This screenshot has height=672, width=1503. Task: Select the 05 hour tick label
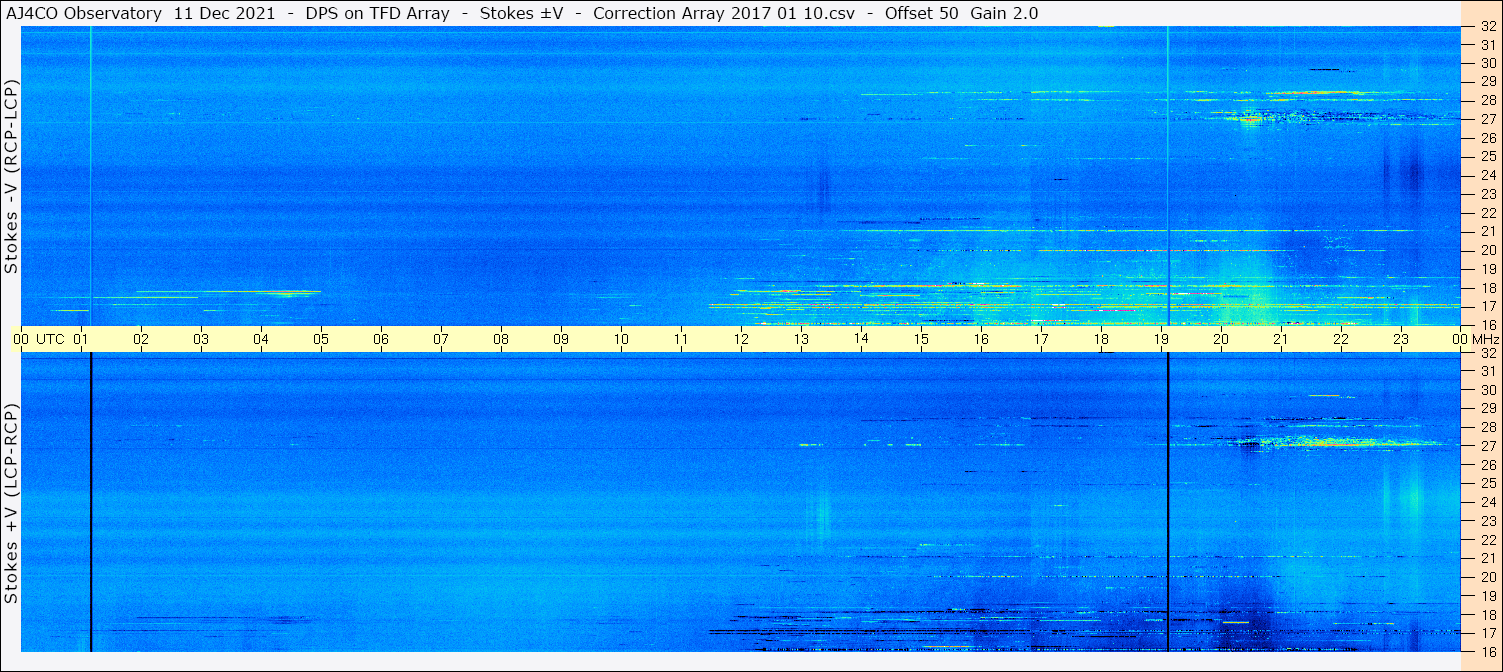click(321, 339)
